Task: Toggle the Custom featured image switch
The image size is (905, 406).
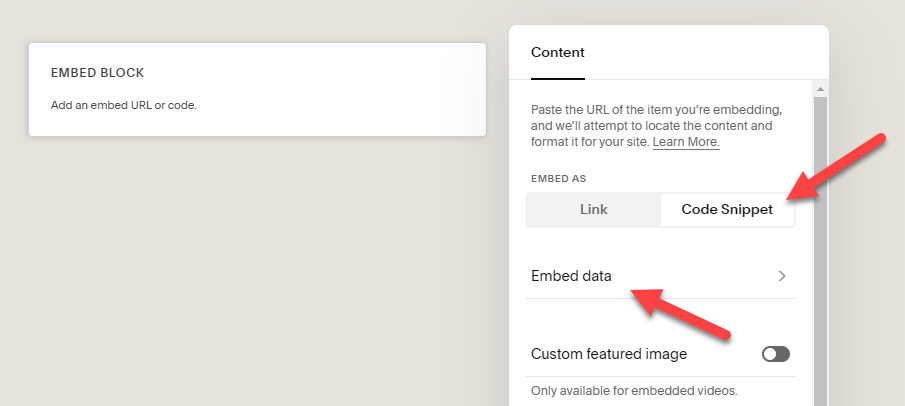Action: pos(775,354)
